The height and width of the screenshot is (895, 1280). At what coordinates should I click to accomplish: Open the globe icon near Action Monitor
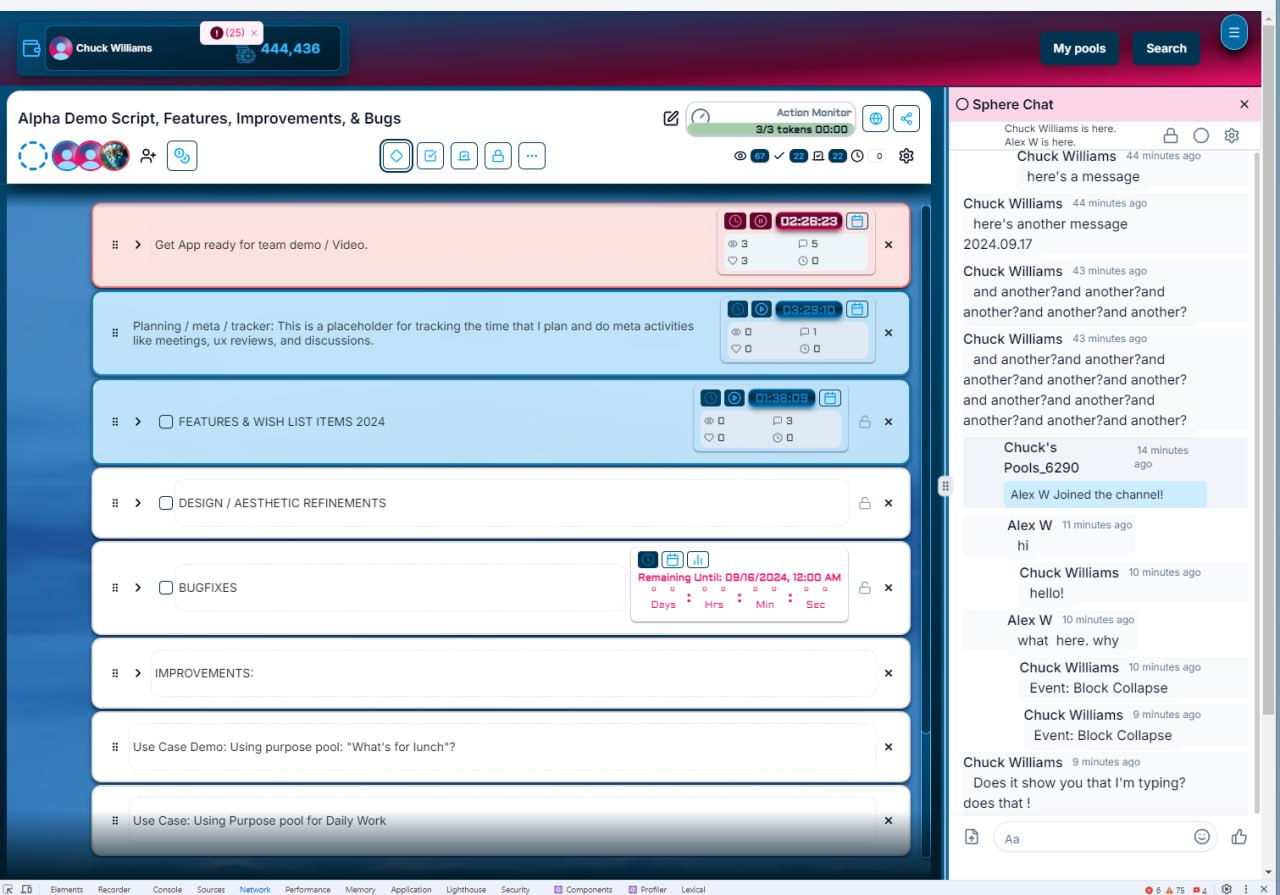tap(875, 118)
